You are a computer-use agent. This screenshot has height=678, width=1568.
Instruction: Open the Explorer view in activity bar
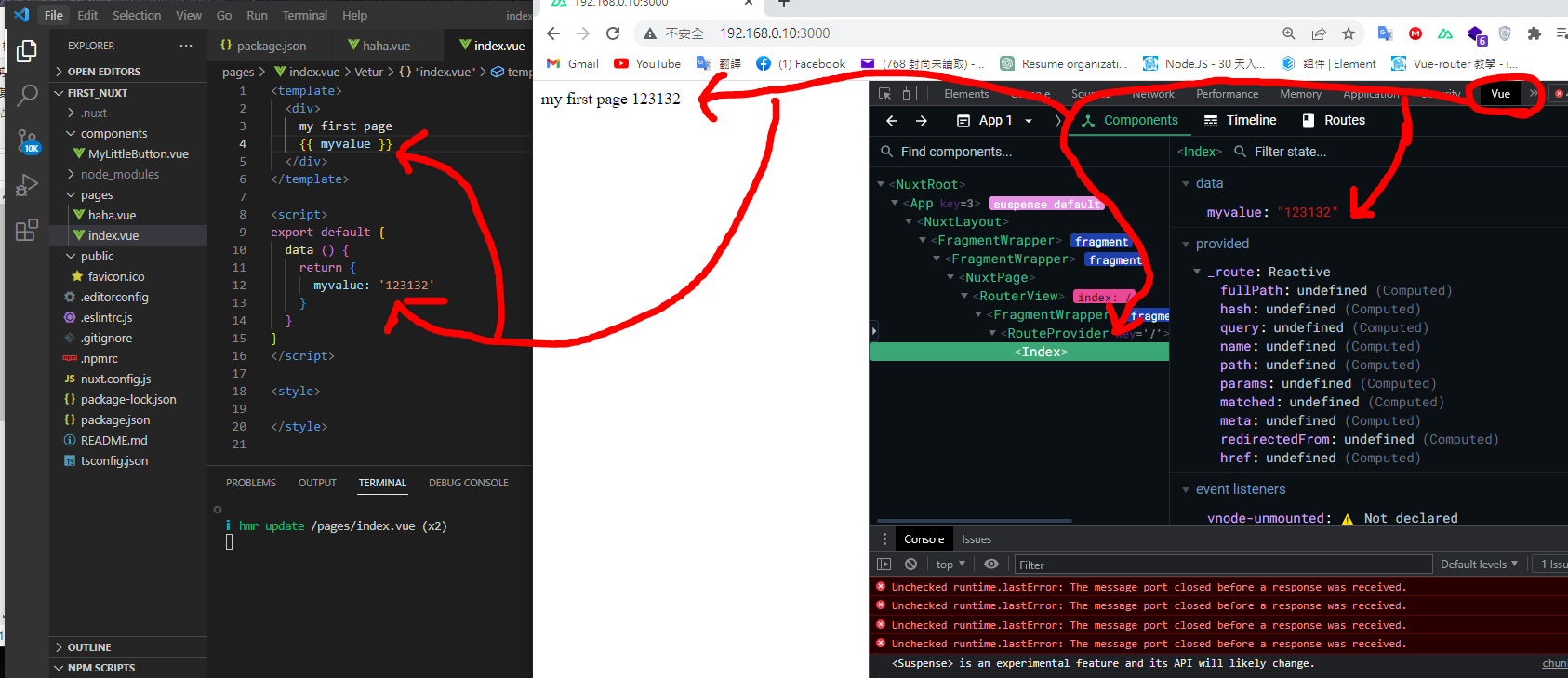click(x=27, y=50)
